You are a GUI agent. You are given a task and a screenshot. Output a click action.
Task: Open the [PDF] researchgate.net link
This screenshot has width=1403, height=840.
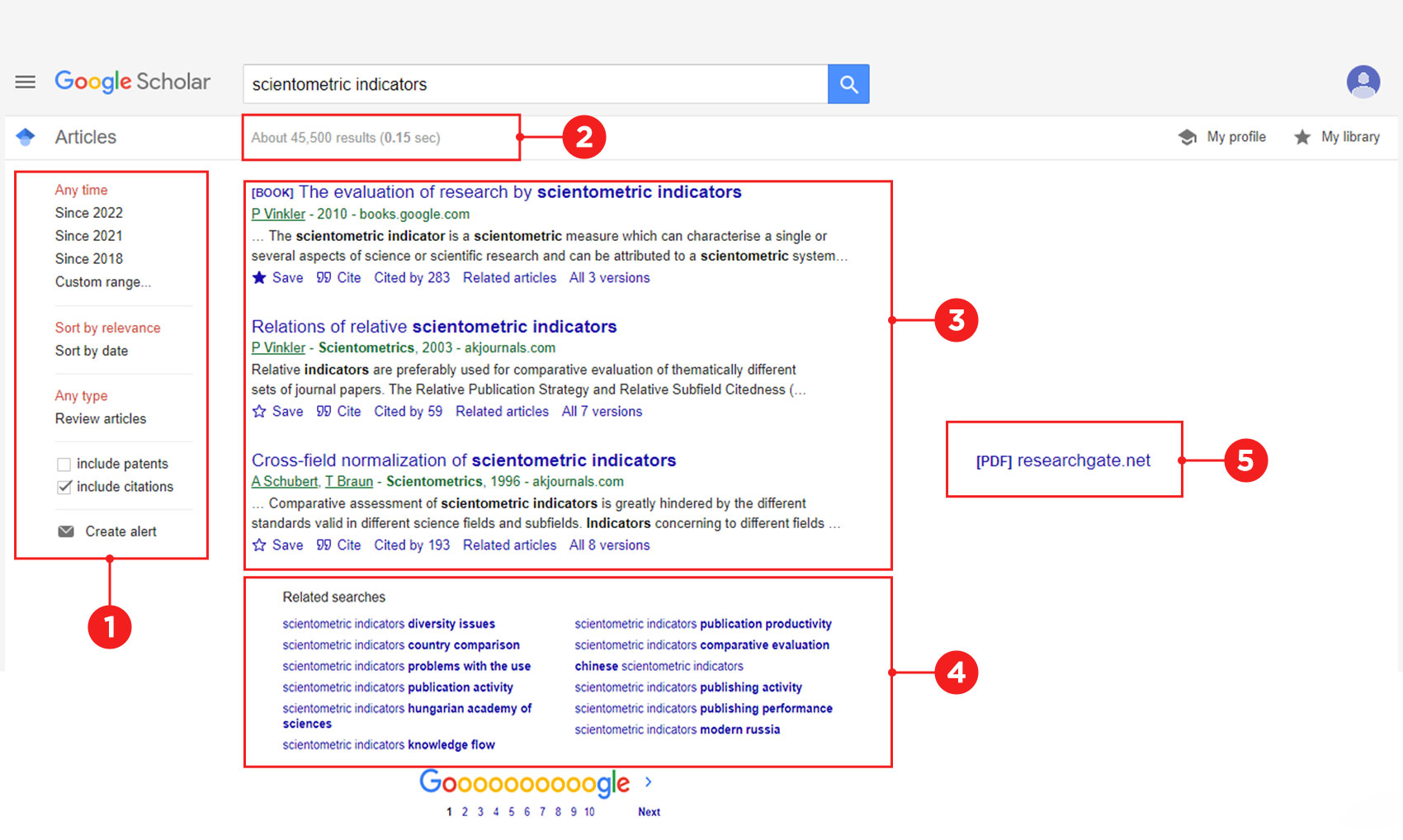(x=1063, y=460)
